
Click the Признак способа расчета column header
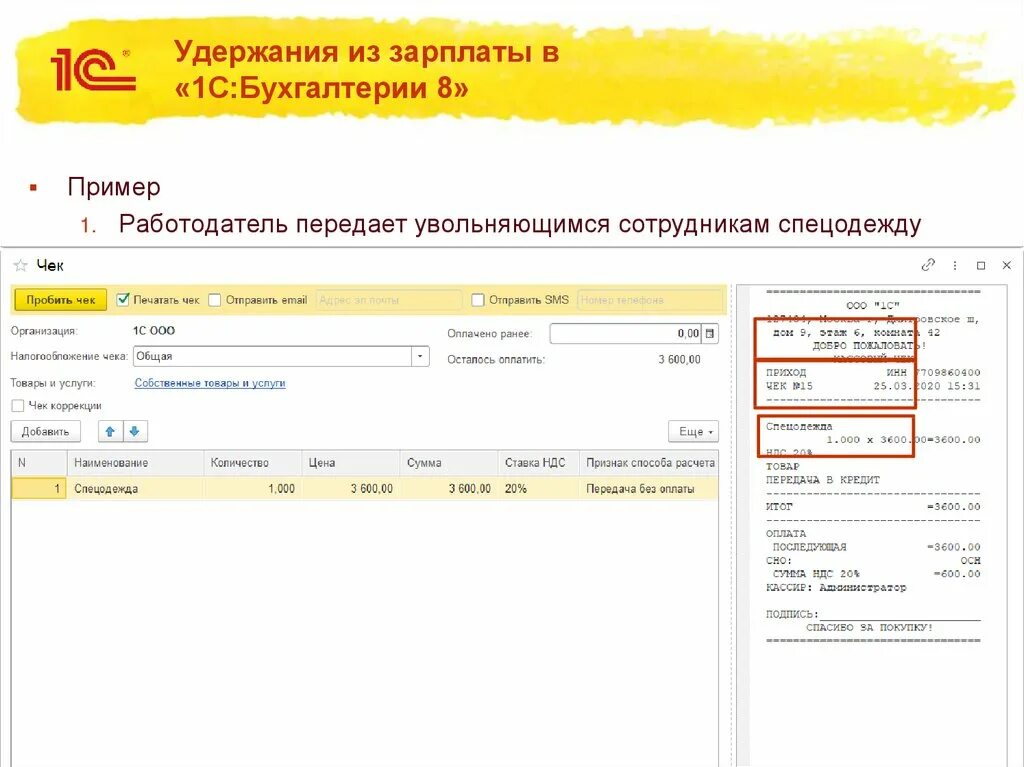[x=648, y=463]
